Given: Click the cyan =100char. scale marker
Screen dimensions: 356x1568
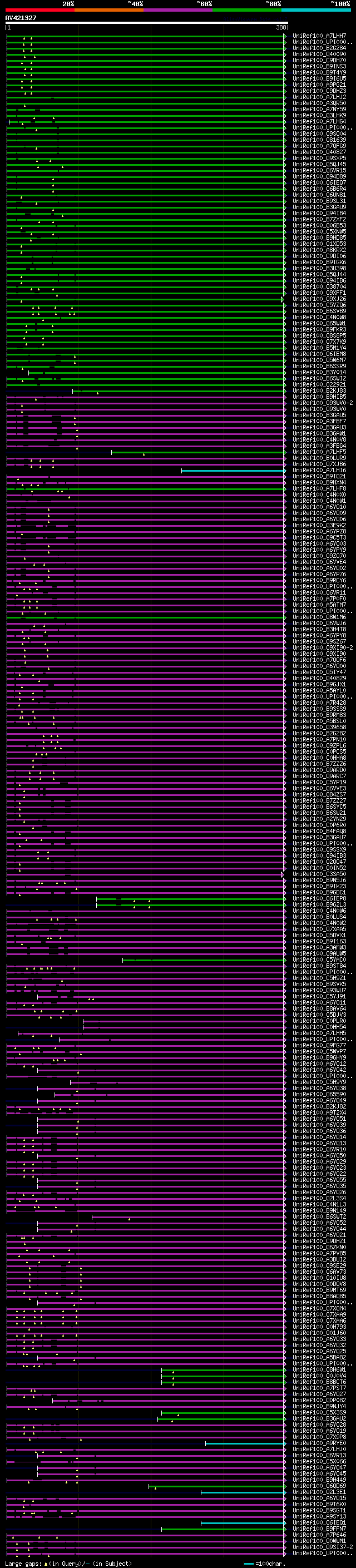Looking at the screenshot, I should (248, 1564).
